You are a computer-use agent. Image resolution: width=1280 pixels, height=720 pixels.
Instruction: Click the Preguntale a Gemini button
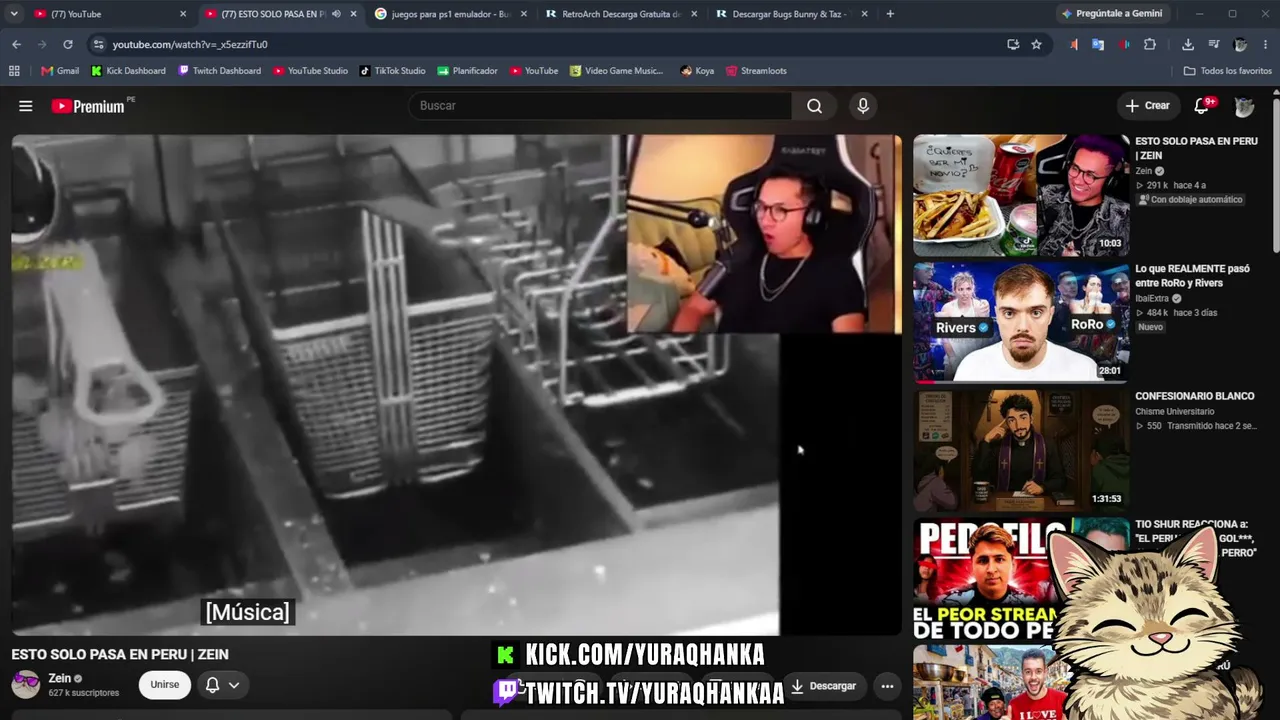(1112, 14)
